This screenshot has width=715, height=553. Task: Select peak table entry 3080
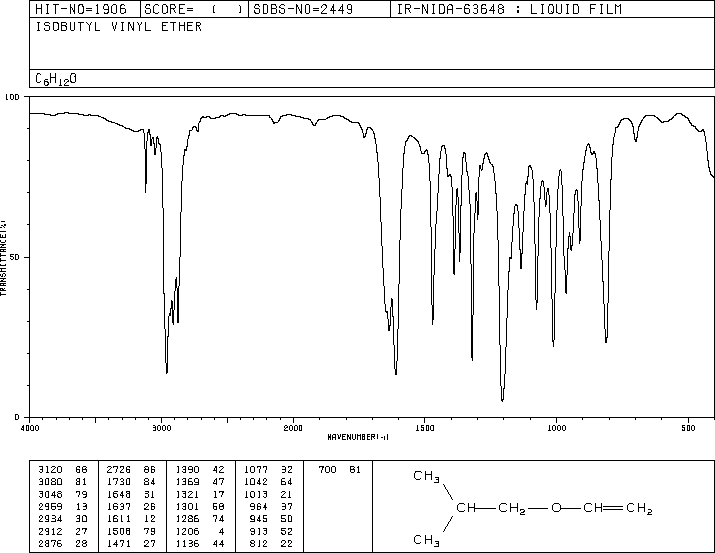click(x=50, y=482)
